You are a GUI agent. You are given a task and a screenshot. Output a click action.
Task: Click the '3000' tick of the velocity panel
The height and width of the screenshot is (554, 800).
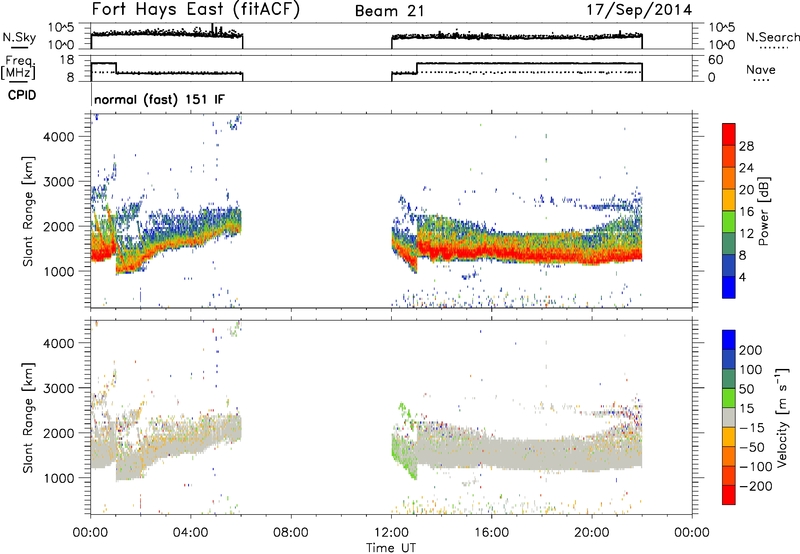click(58, 388)
